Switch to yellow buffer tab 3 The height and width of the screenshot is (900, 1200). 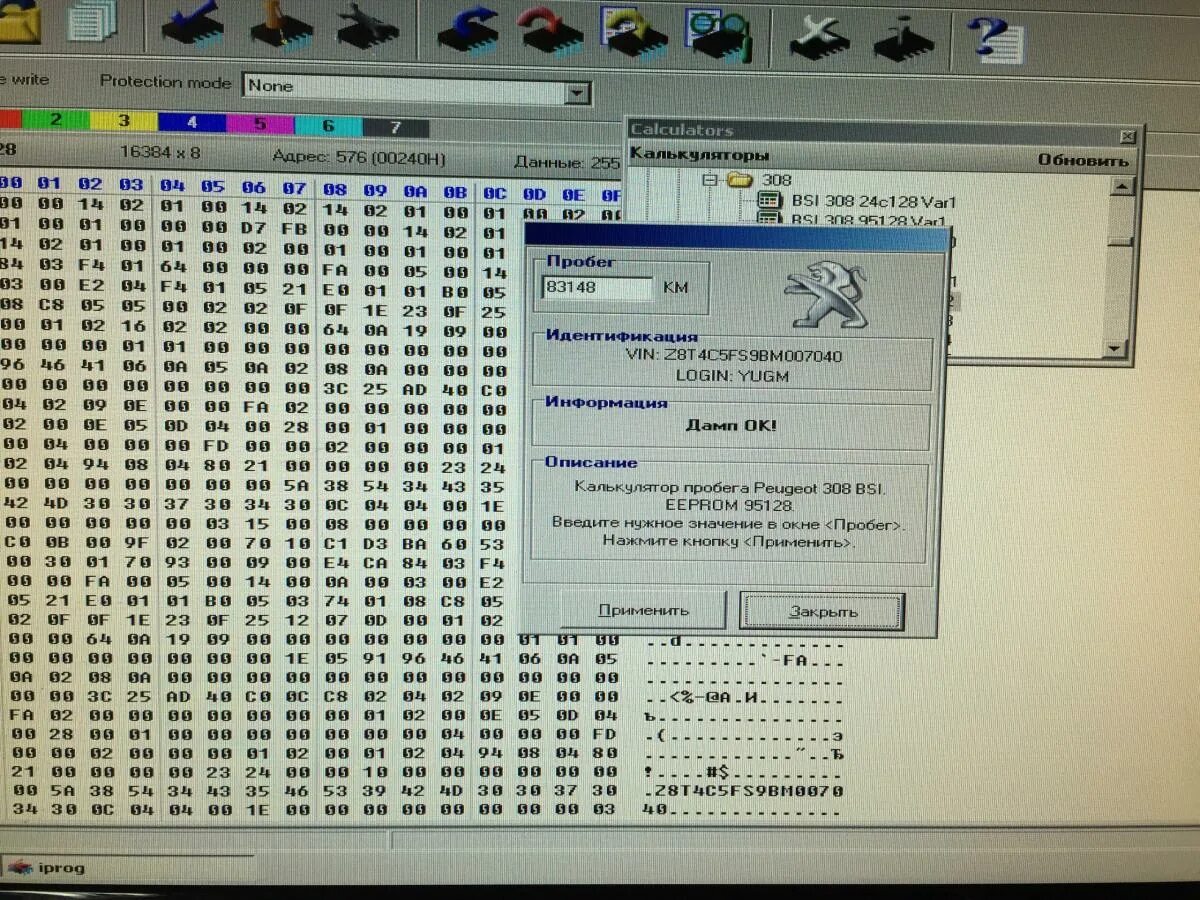(124, 121)
